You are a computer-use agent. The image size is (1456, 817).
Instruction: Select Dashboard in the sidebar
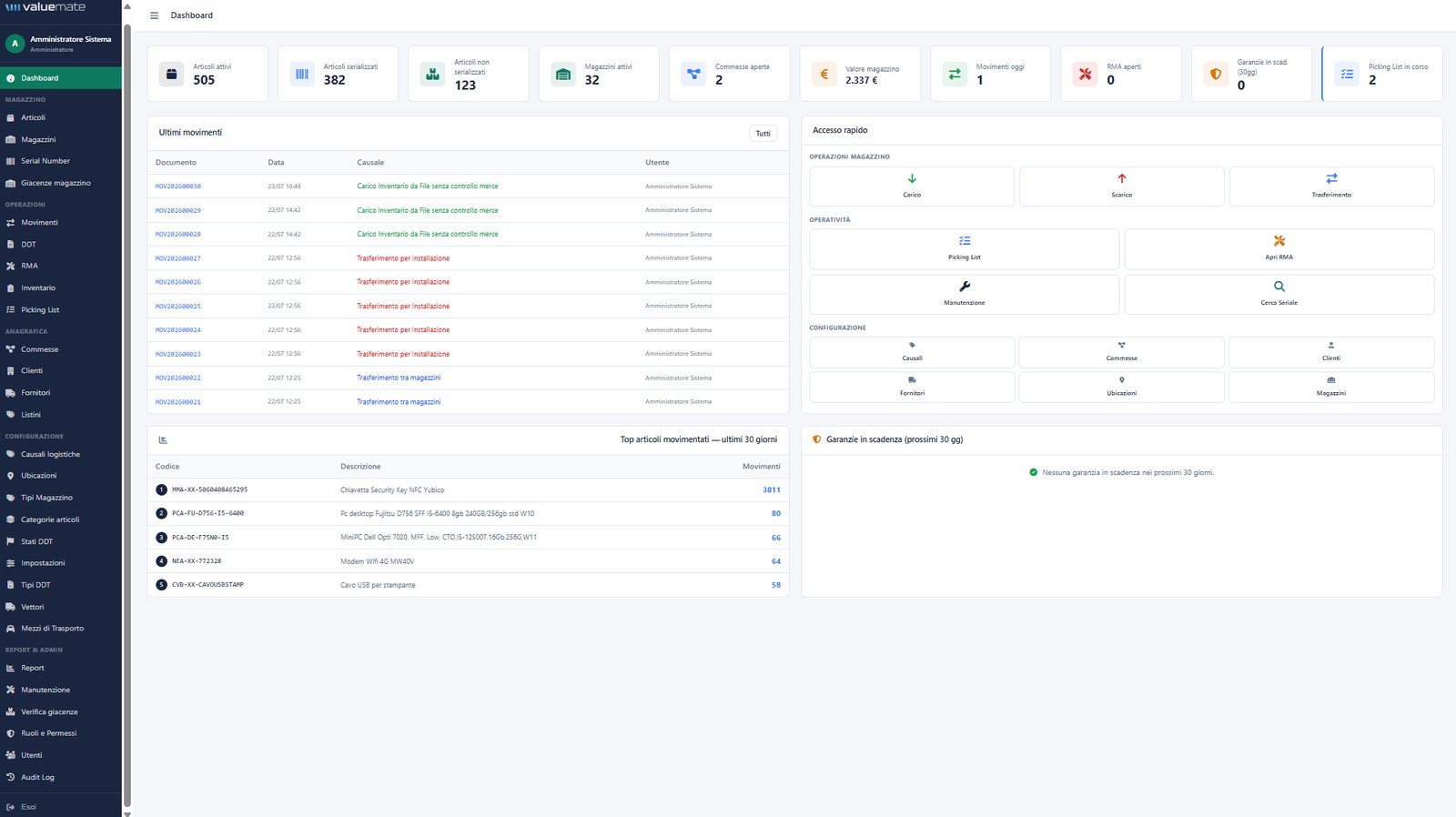[60, 78]
